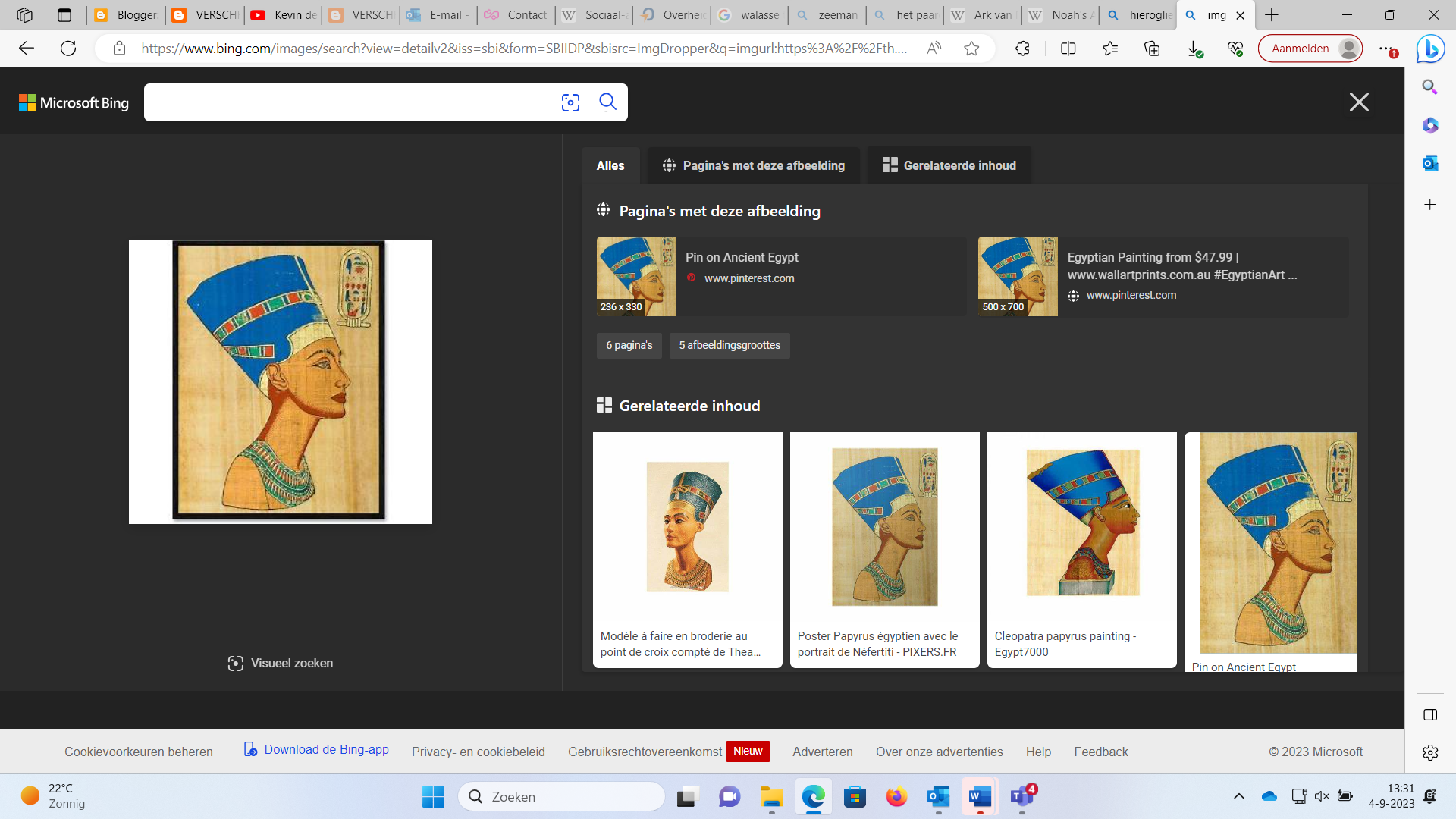This screenshot has width=1456, height=819.
Task: Click the Microsoft Bing logo
Action: [74, 102]
